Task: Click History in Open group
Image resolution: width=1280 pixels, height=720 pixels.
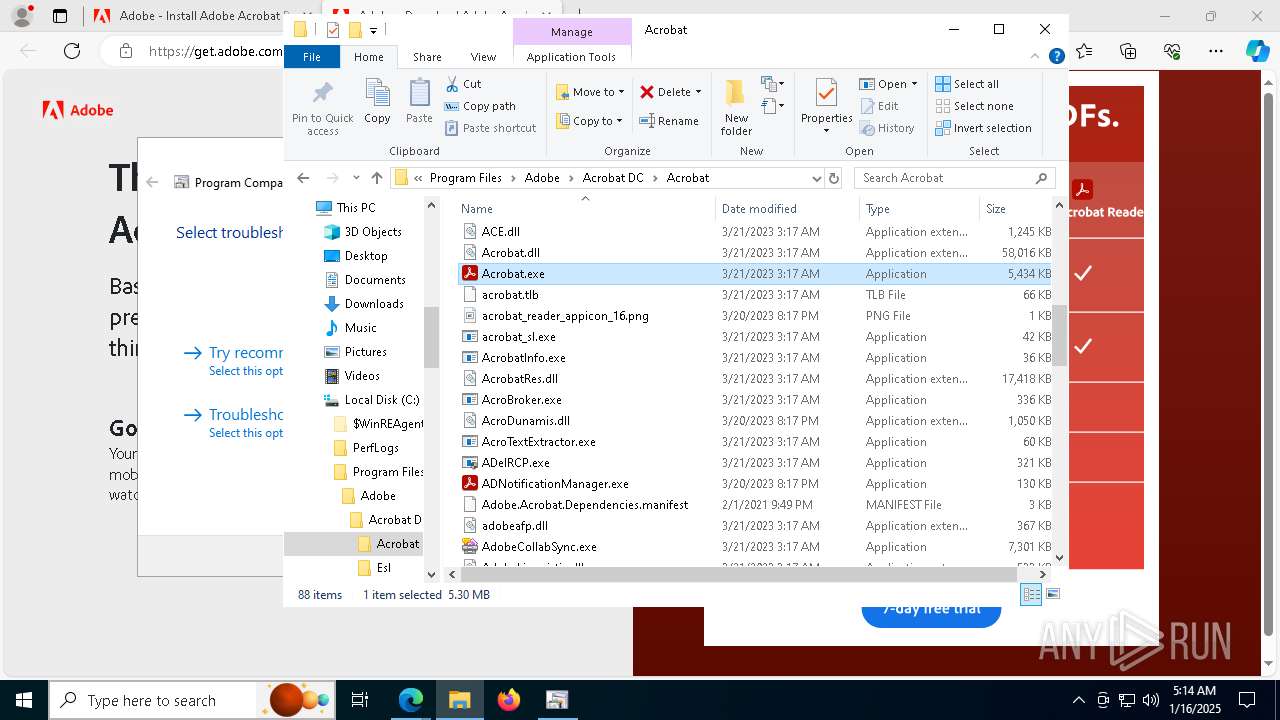Action: tap(887, 128)
